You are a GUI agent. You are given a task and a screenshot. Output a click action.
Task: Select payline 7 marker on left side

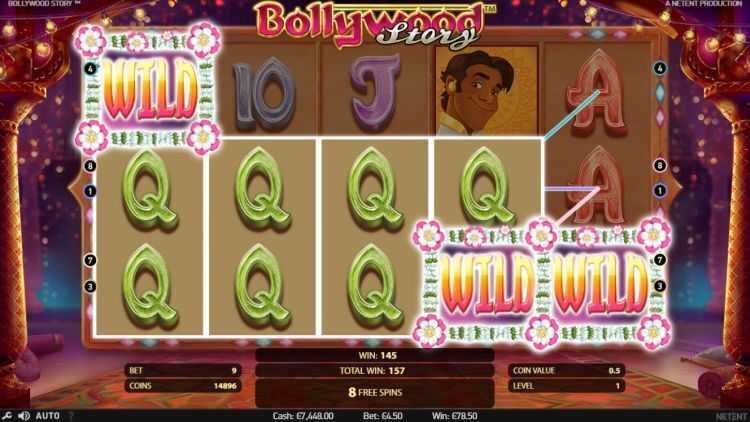point(90,260)
